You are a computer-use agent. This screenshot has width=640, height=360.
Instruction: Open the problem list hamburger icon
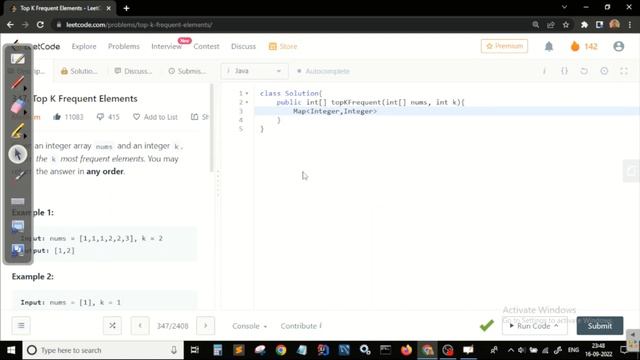tap(21, 325)
